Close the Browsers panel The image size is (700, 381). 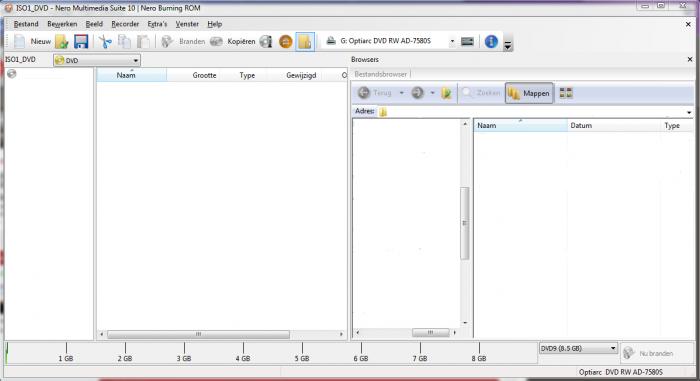[x=690, y=59]
